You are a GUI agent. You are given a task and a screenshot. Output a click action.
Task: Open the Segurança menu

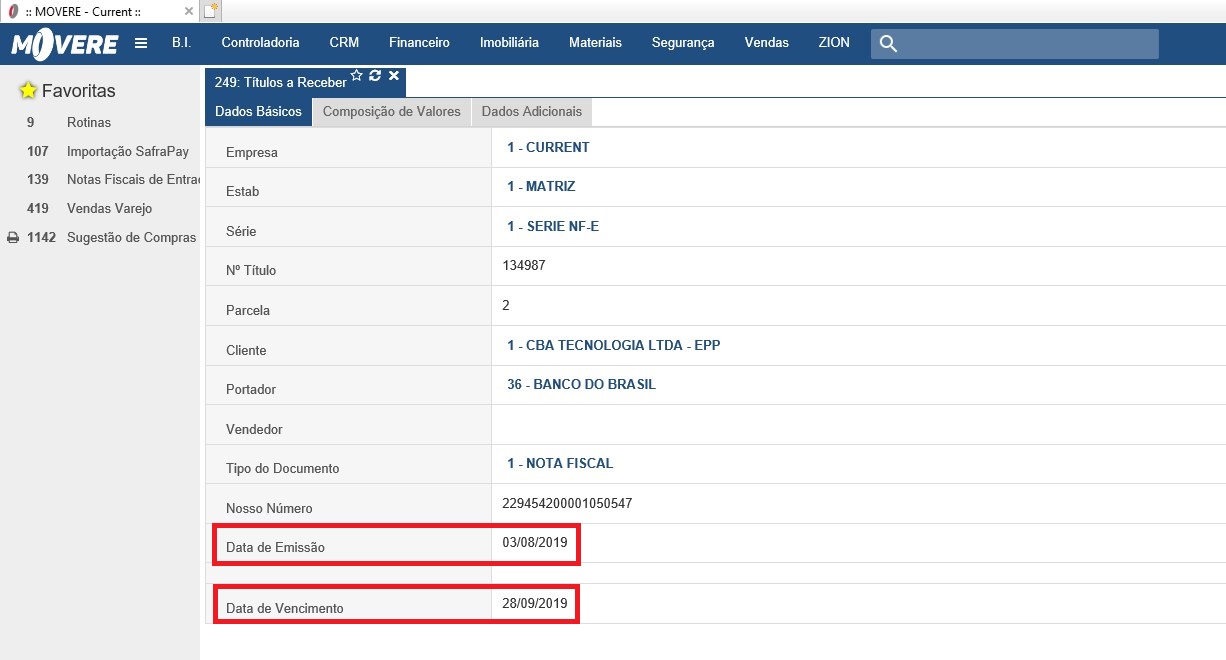[683, 43]
